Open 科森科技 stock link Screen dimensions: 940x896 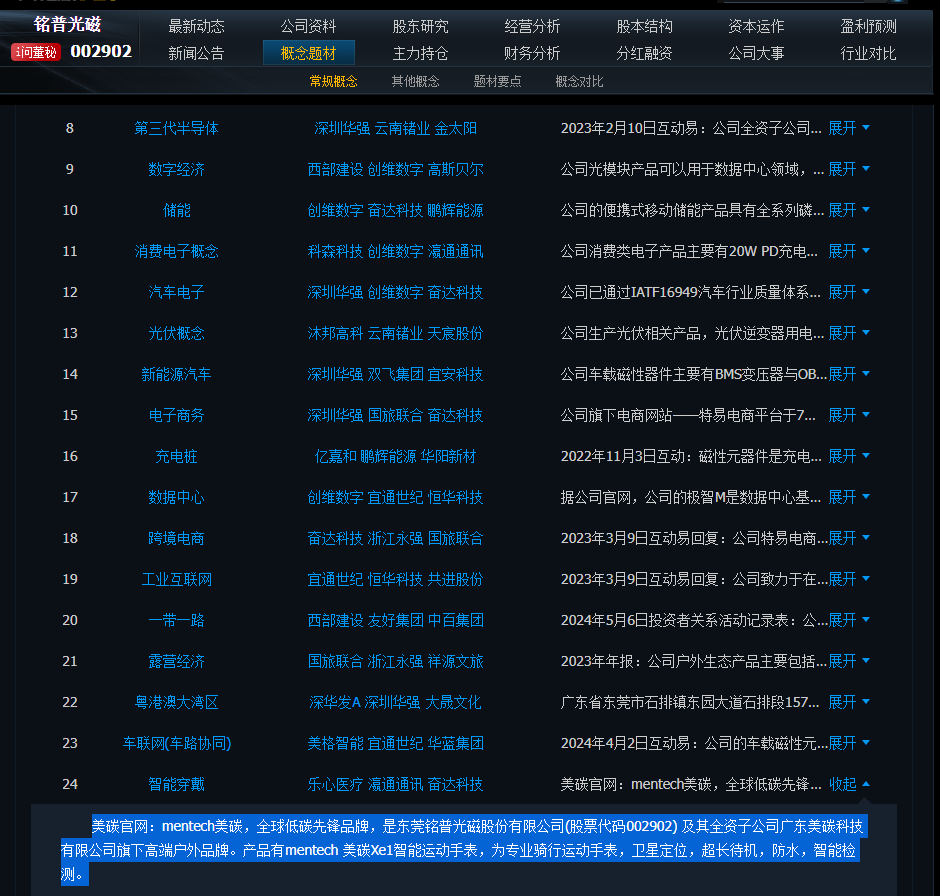335,251
